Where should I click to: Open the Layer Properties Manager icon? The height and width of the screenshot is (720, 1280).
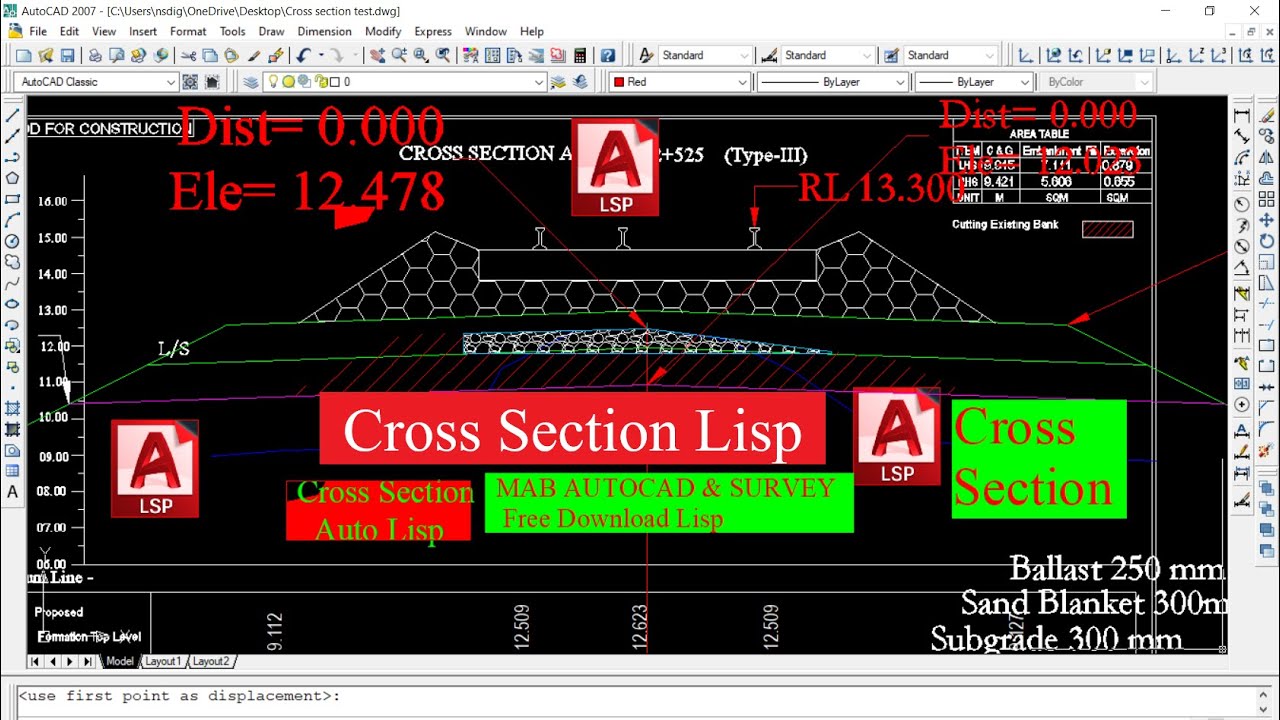click(251, 82)
